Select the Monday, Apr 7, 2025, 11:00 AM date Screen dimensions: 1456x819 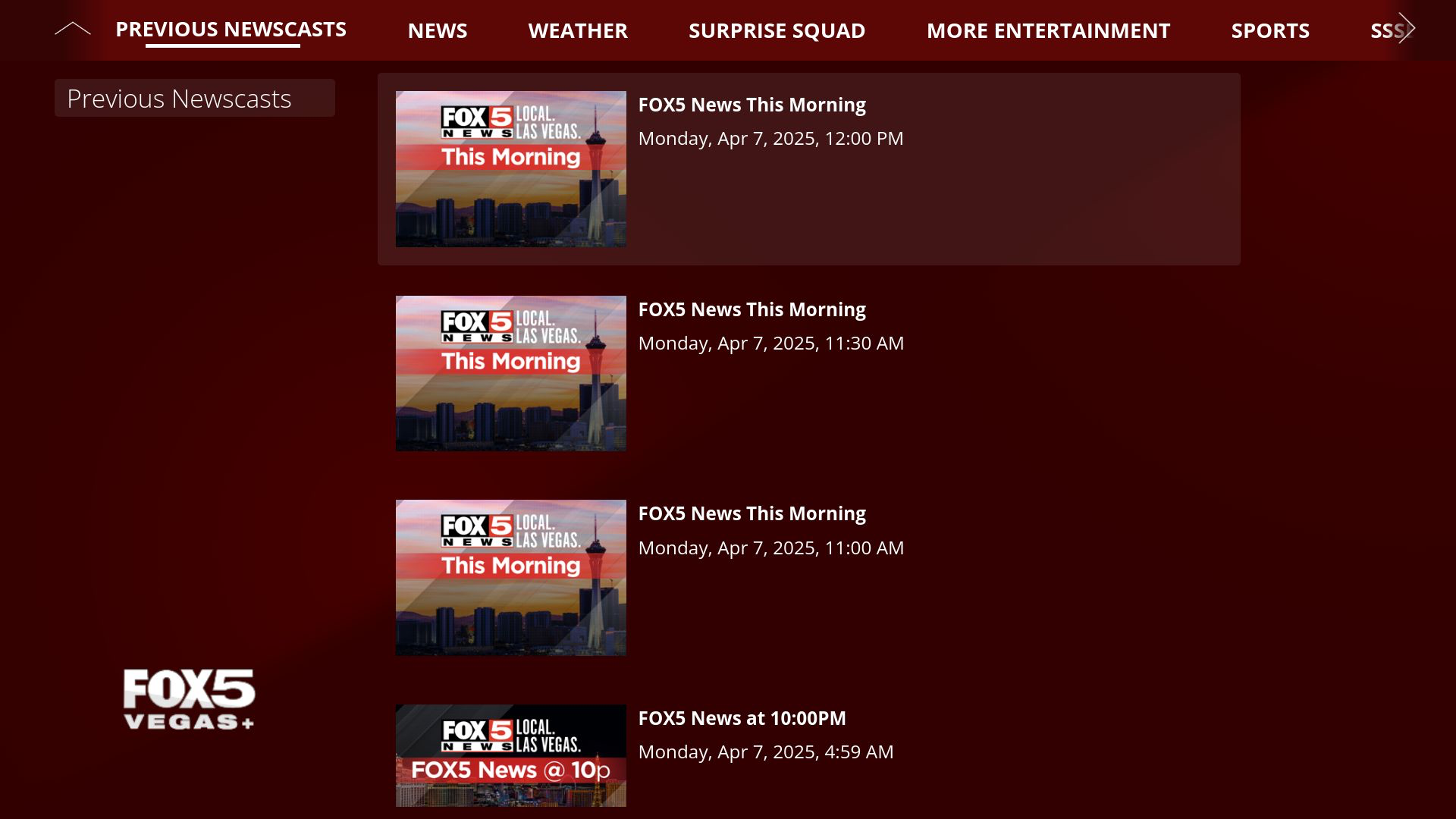tap(770, 548)
